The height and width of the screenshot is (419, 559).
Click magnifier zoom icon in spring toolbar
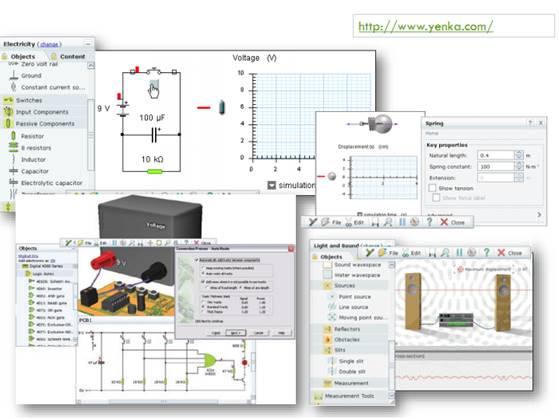point(388,223)
